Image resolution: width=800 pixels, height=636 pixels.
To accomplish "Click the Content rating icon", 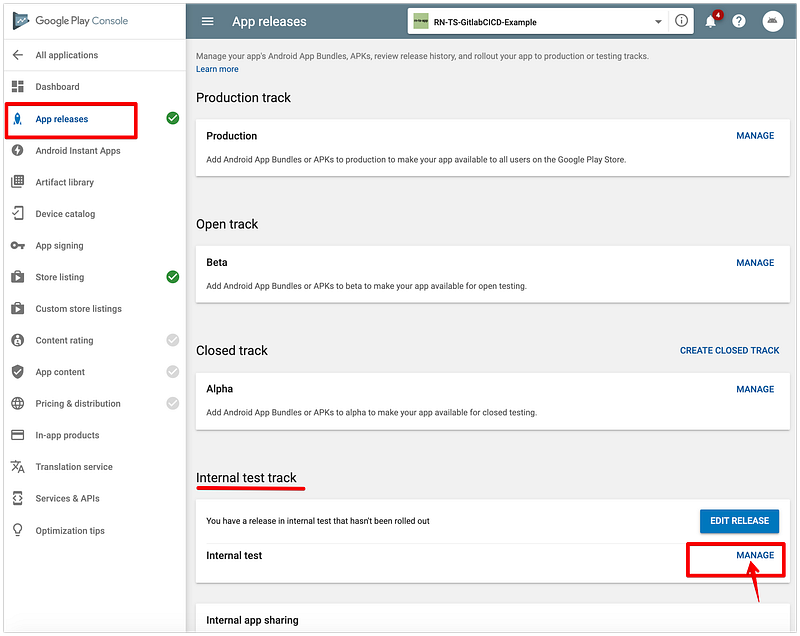I will click(18, 340).
